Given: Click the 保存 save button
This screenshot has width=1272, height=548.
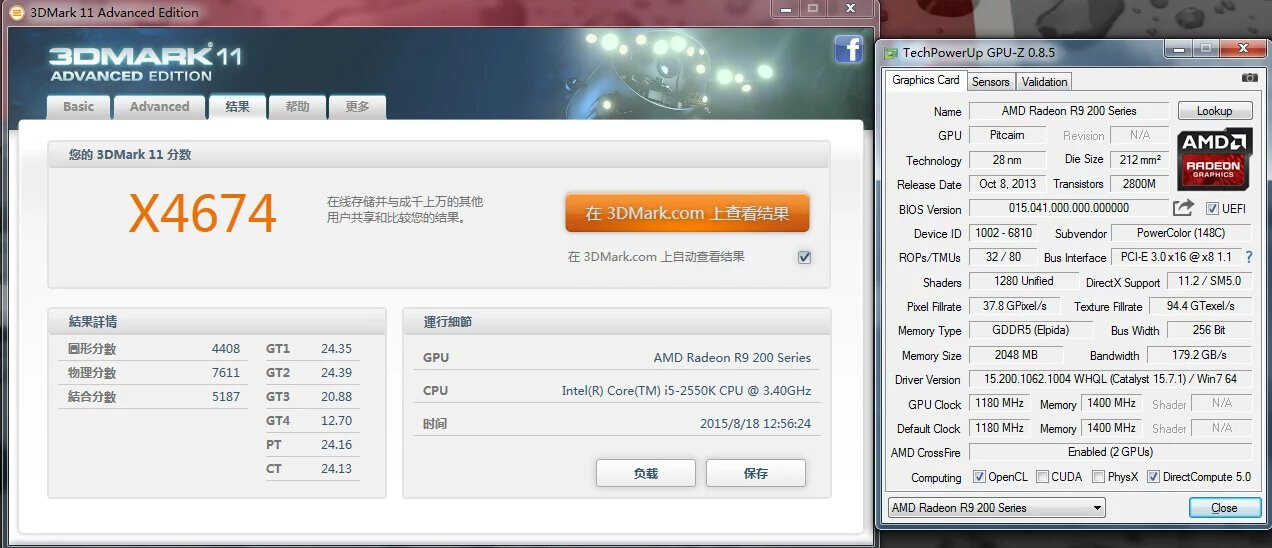Looking at the screenshot, I should coord(755,473).
